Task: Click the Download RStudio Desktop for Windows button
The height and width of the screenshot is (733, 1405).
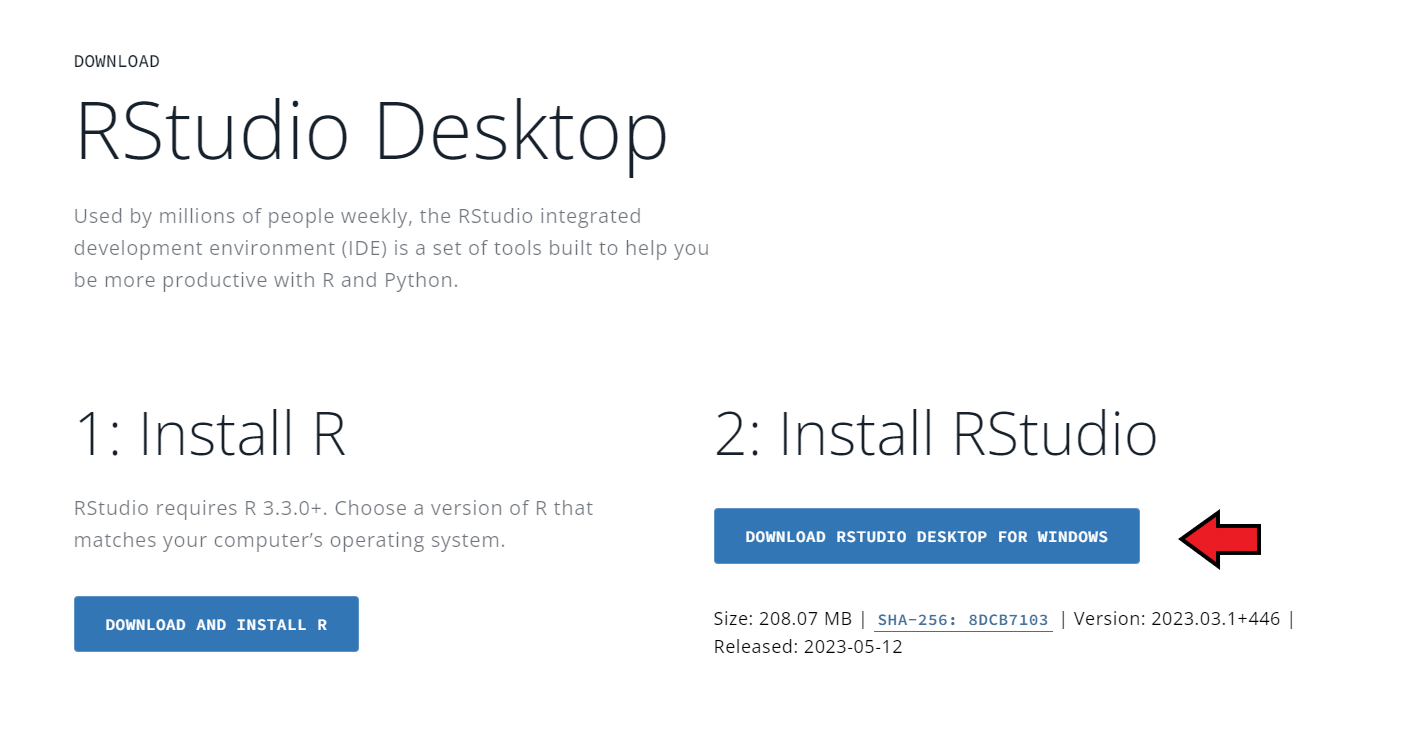Action: pos(926,536)
